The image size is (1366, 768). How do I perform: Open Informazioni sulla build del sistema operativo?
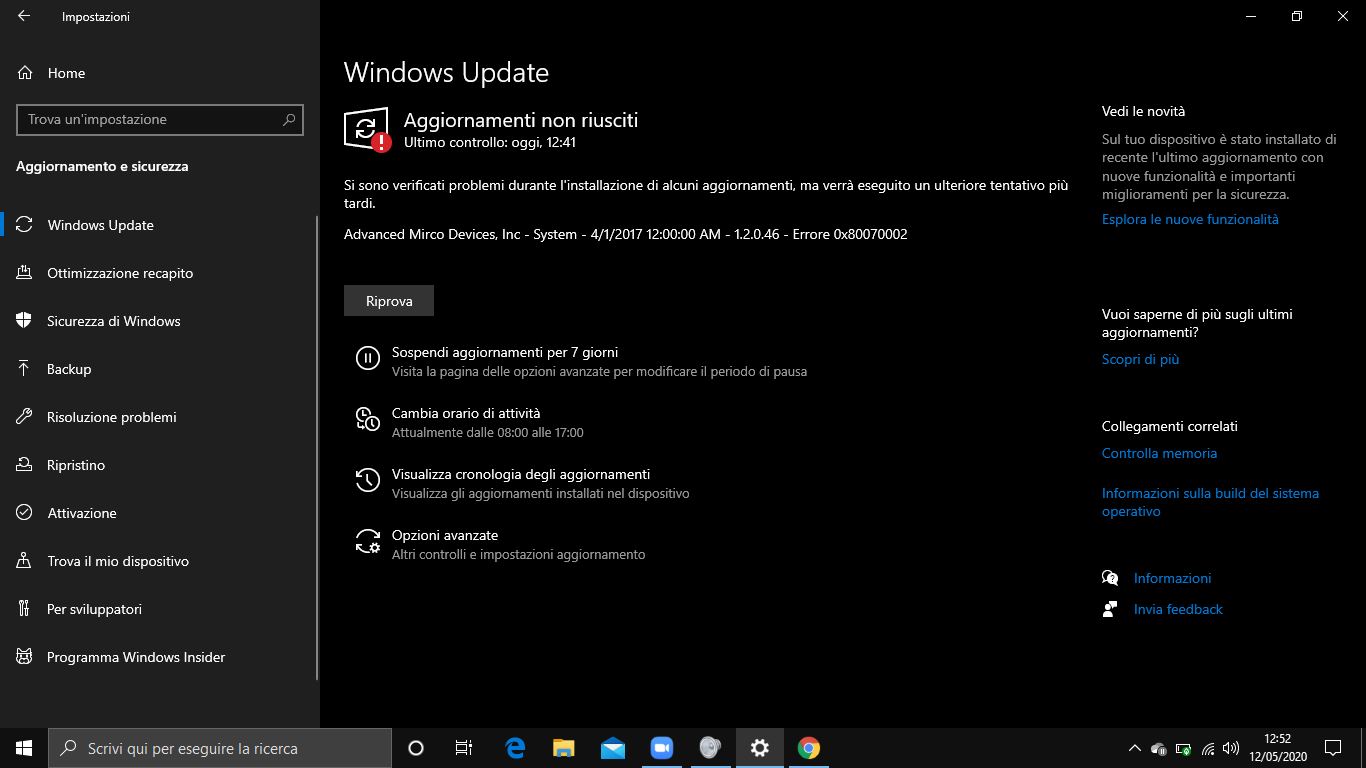pos(1210,502)
